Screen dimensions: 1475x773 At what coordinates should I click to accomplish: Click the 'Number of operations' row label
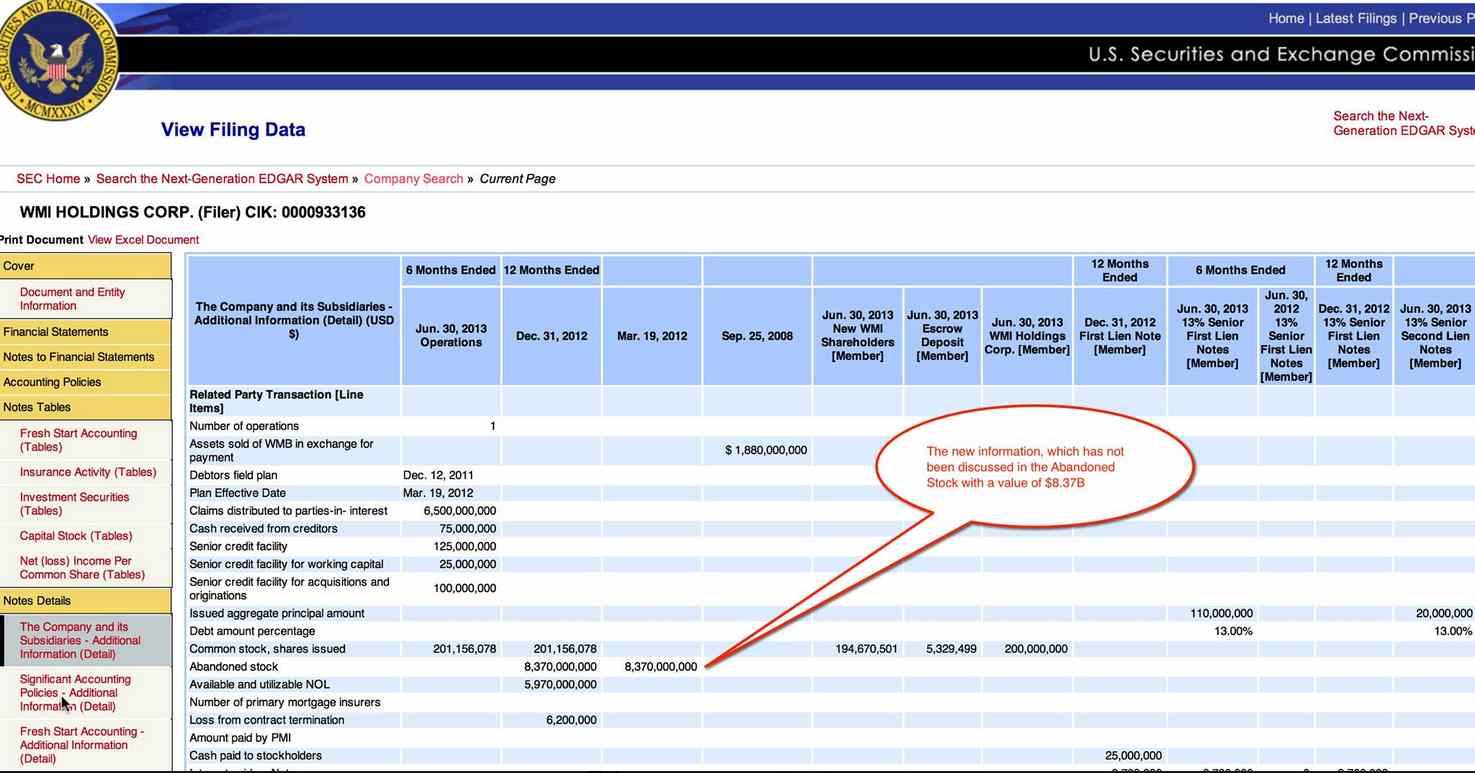click(x=244, y=426)
